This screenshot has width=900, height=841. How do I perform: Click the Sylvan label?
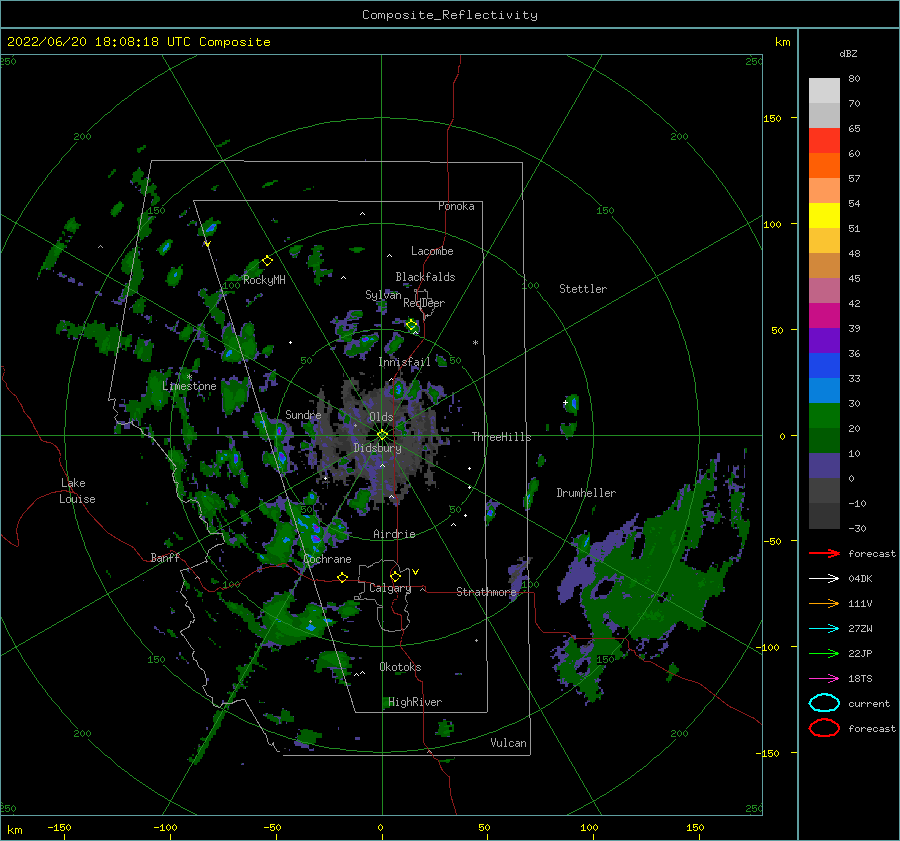coord(383,295)
